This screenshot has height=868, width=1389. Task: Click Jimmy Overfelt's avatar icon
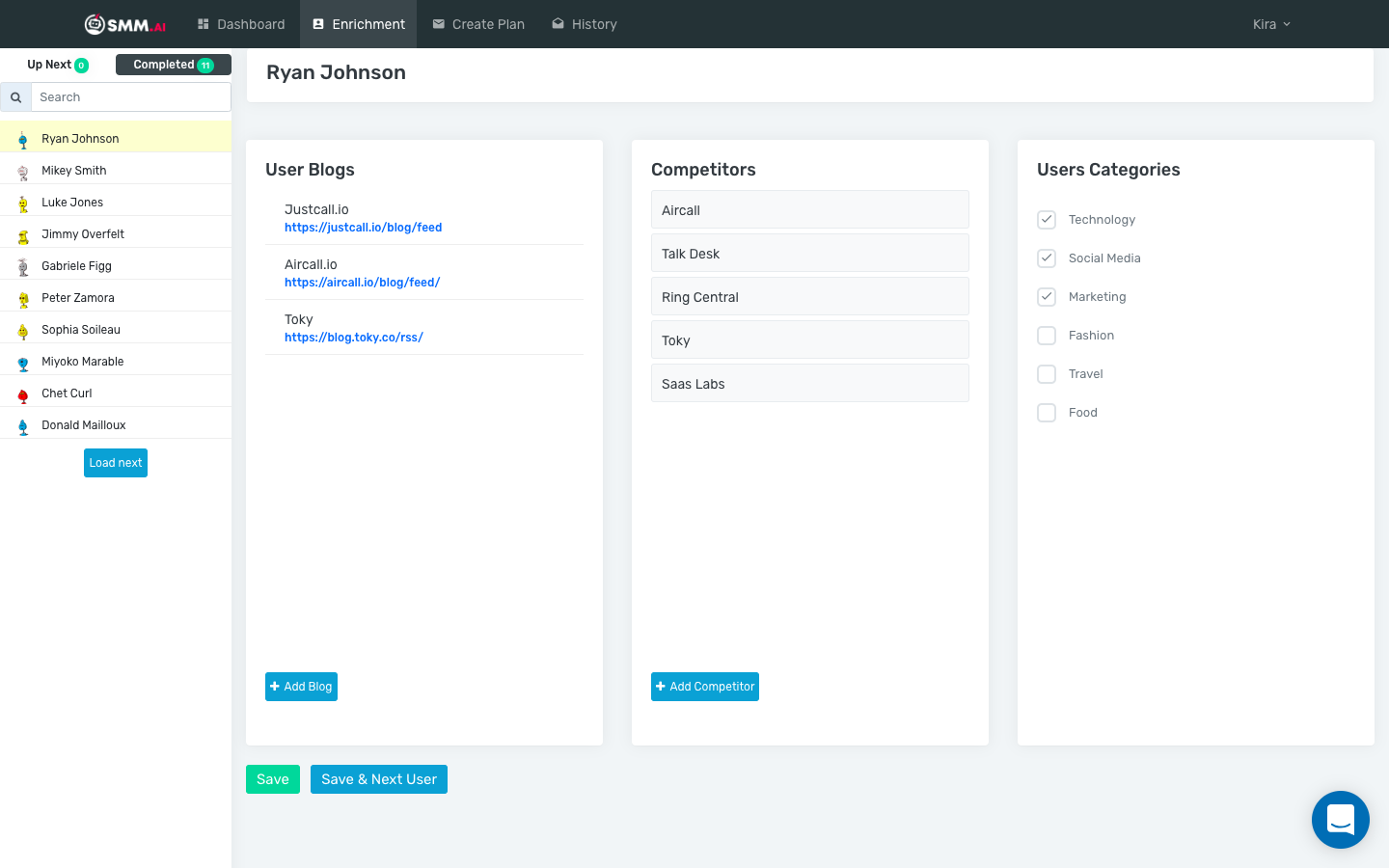(23, 235)
